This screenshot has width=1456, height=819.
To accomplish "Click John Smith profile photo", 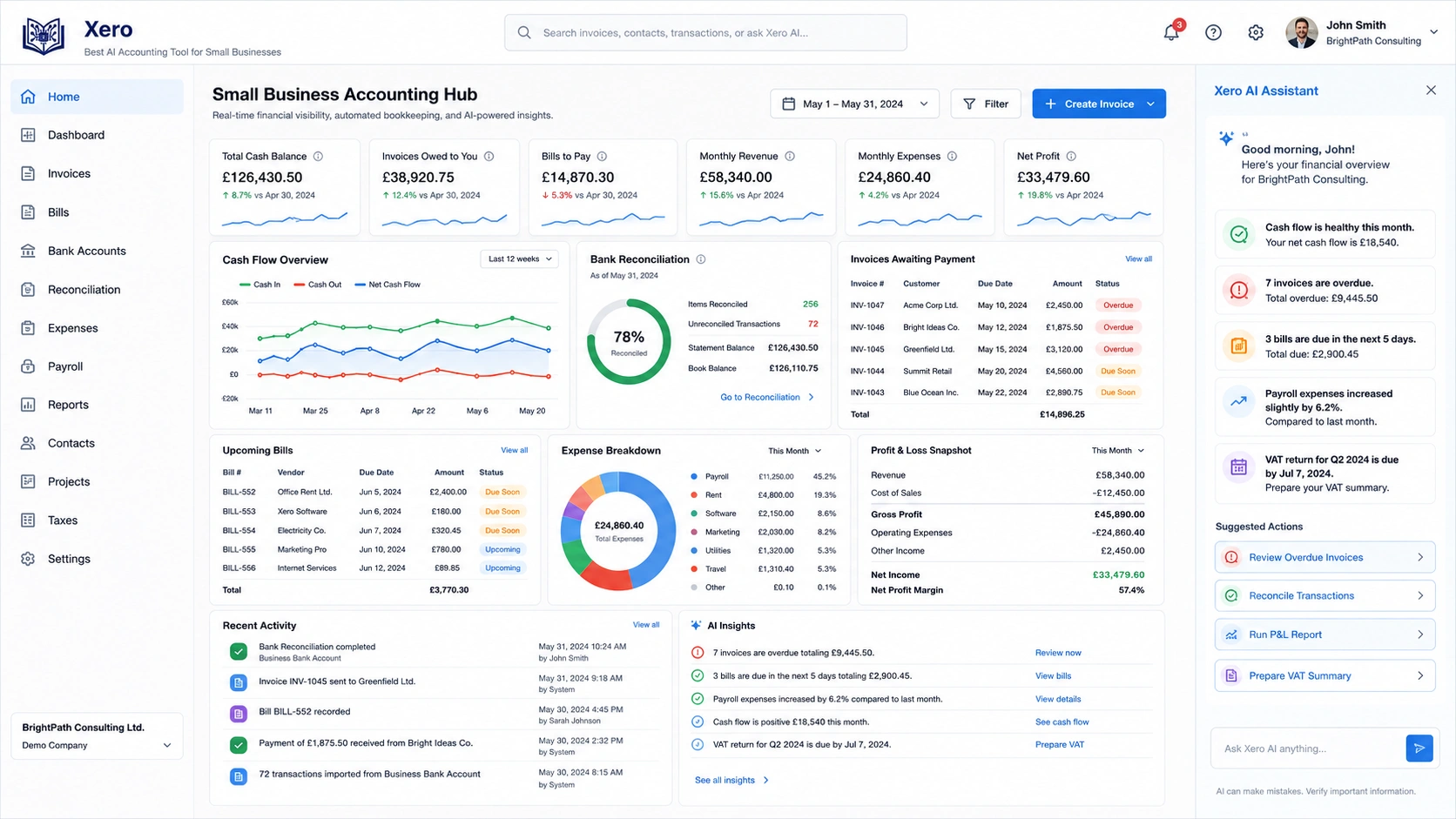I will pyautogui.click(x=1302, y=32).
